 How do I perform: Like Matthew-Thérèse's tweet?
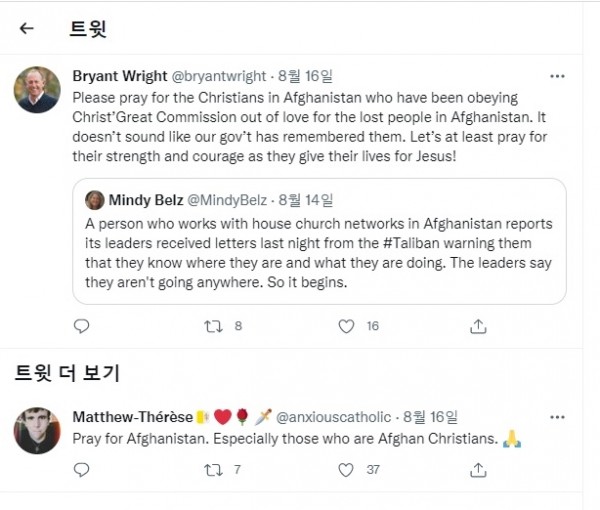point(346,469)
